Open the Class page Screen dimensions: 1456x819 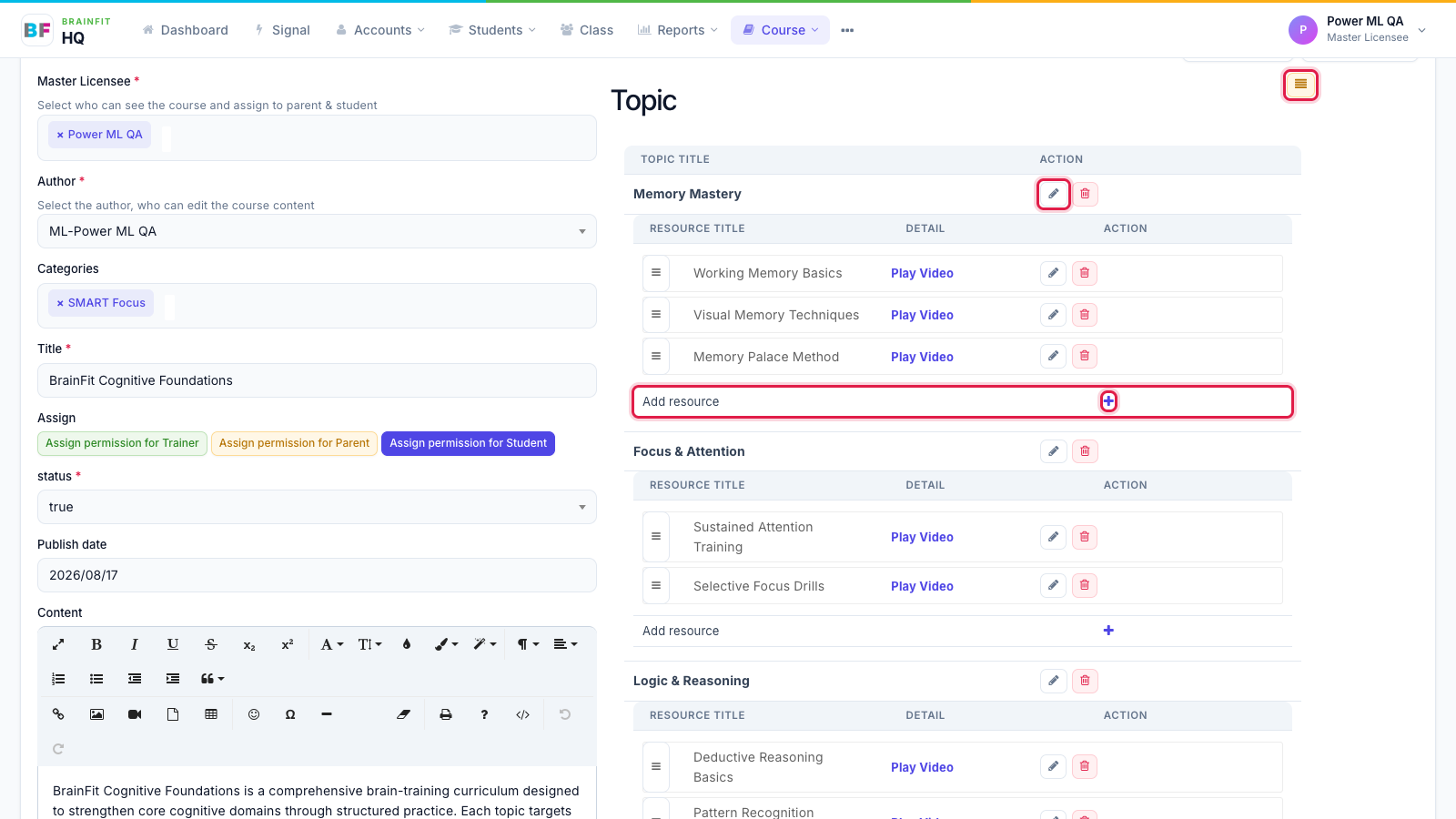click(x=587, y=30)
